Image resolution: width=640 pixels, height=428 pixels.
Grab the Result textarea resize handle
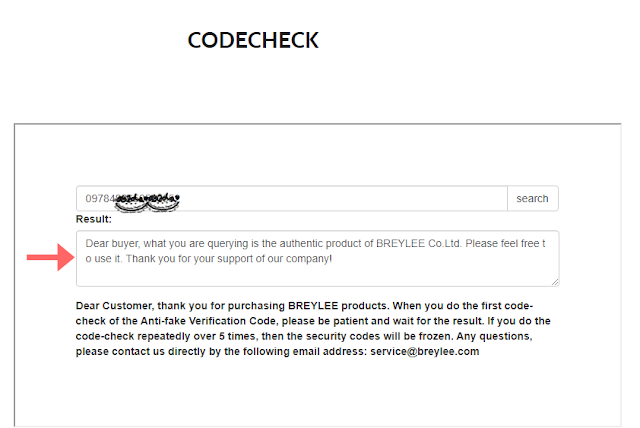tap(555, 282)
